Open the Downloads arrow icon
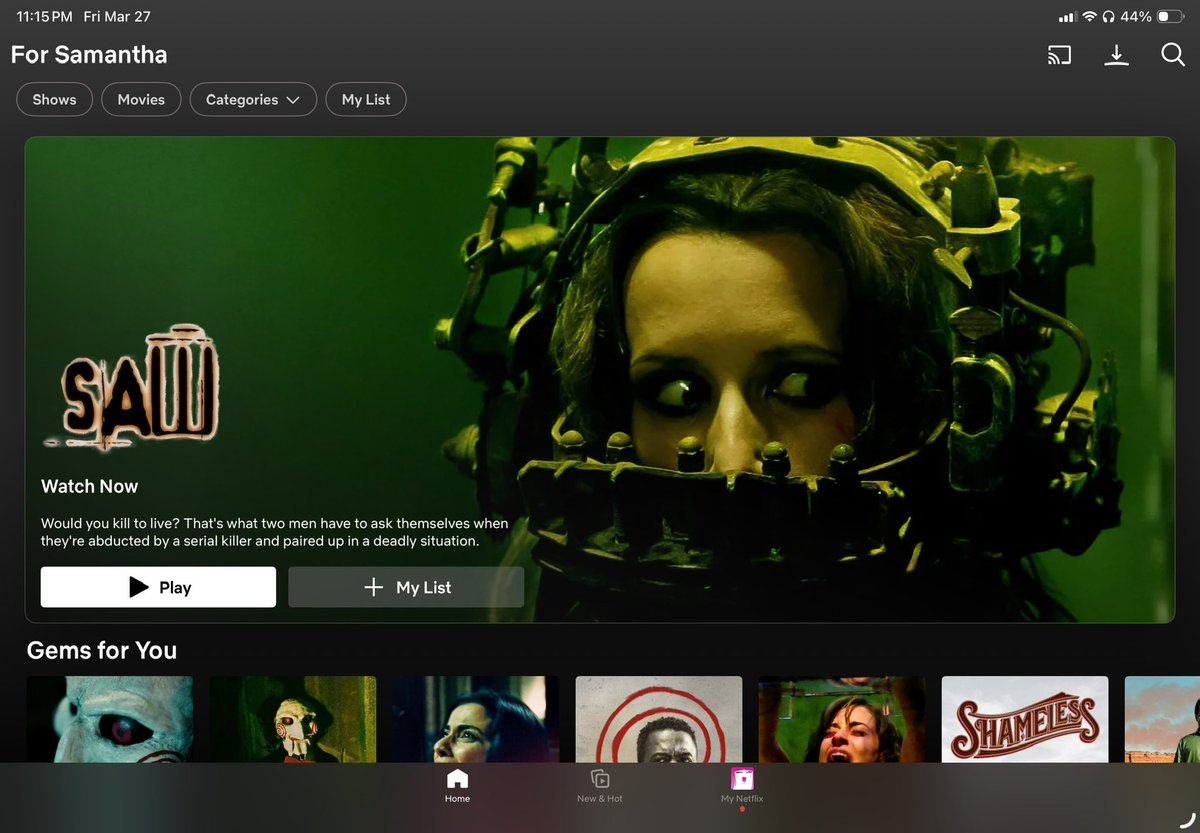The width and height of the screenshot is (1200, 833). pyautogui.click(x=1116, y=55)
